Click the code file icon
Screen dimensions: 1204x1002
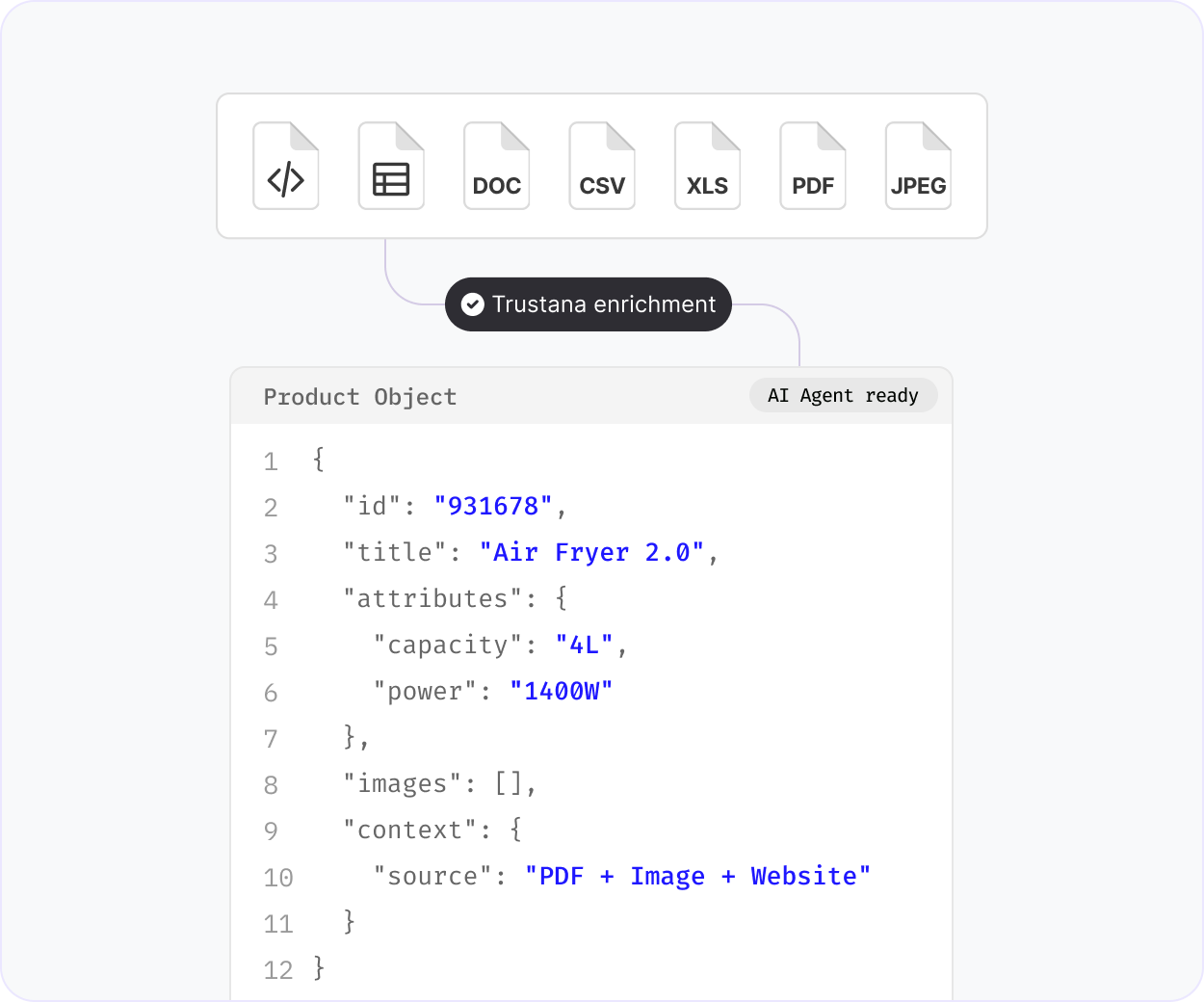(286, 166)
